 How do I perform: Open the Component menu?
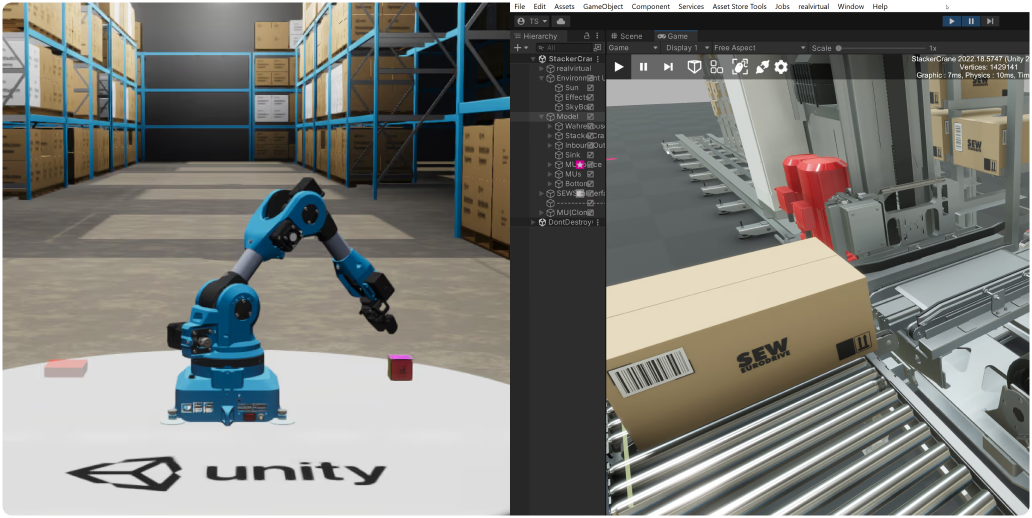[650, 7]
